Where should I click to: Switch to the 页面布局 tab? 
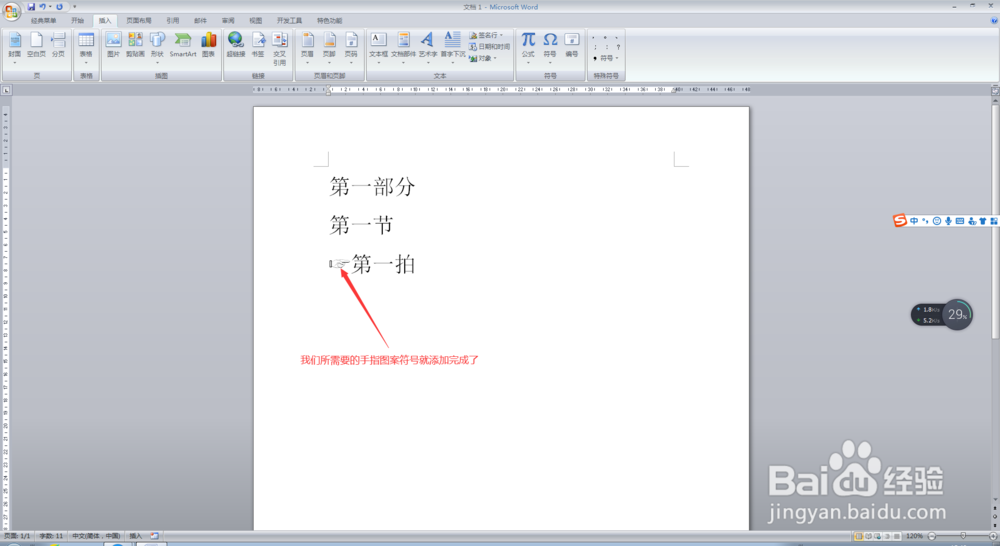pyautogui.click(x=138, y=20)
